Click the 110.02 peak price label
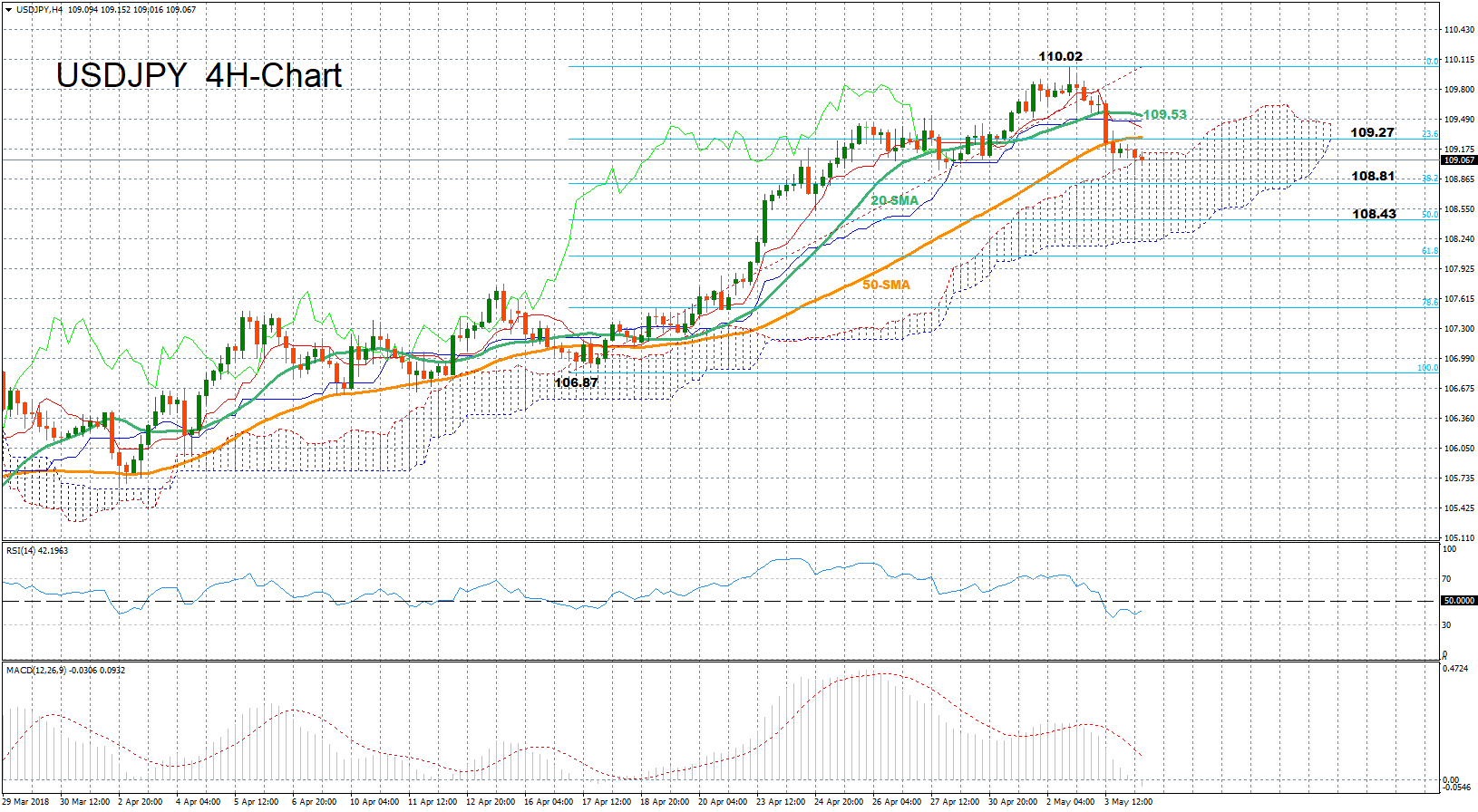The height and width of the screenshot is (812, 1478). click(x=1060, y=56)
